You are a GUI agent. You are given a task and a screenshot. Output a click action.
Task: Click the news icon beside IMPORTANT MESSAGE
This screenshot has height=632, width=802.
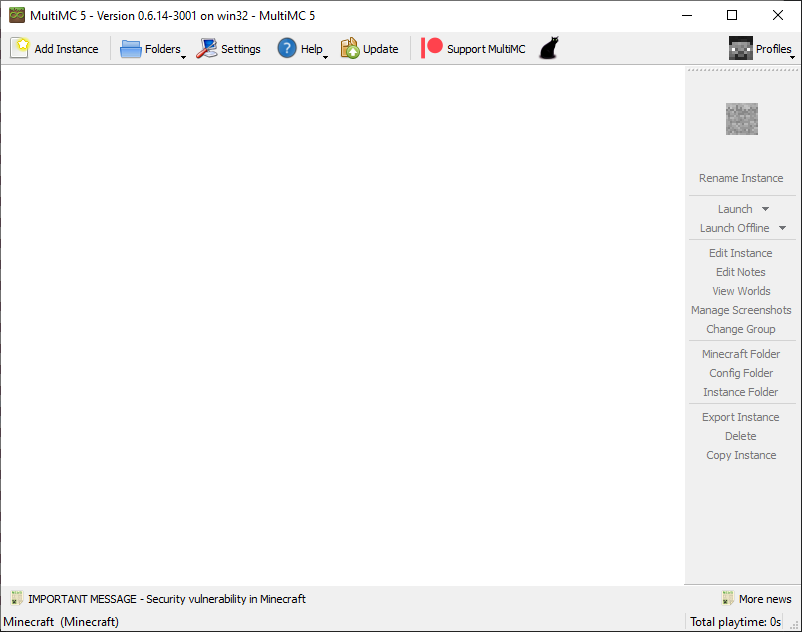pos(17,598)
